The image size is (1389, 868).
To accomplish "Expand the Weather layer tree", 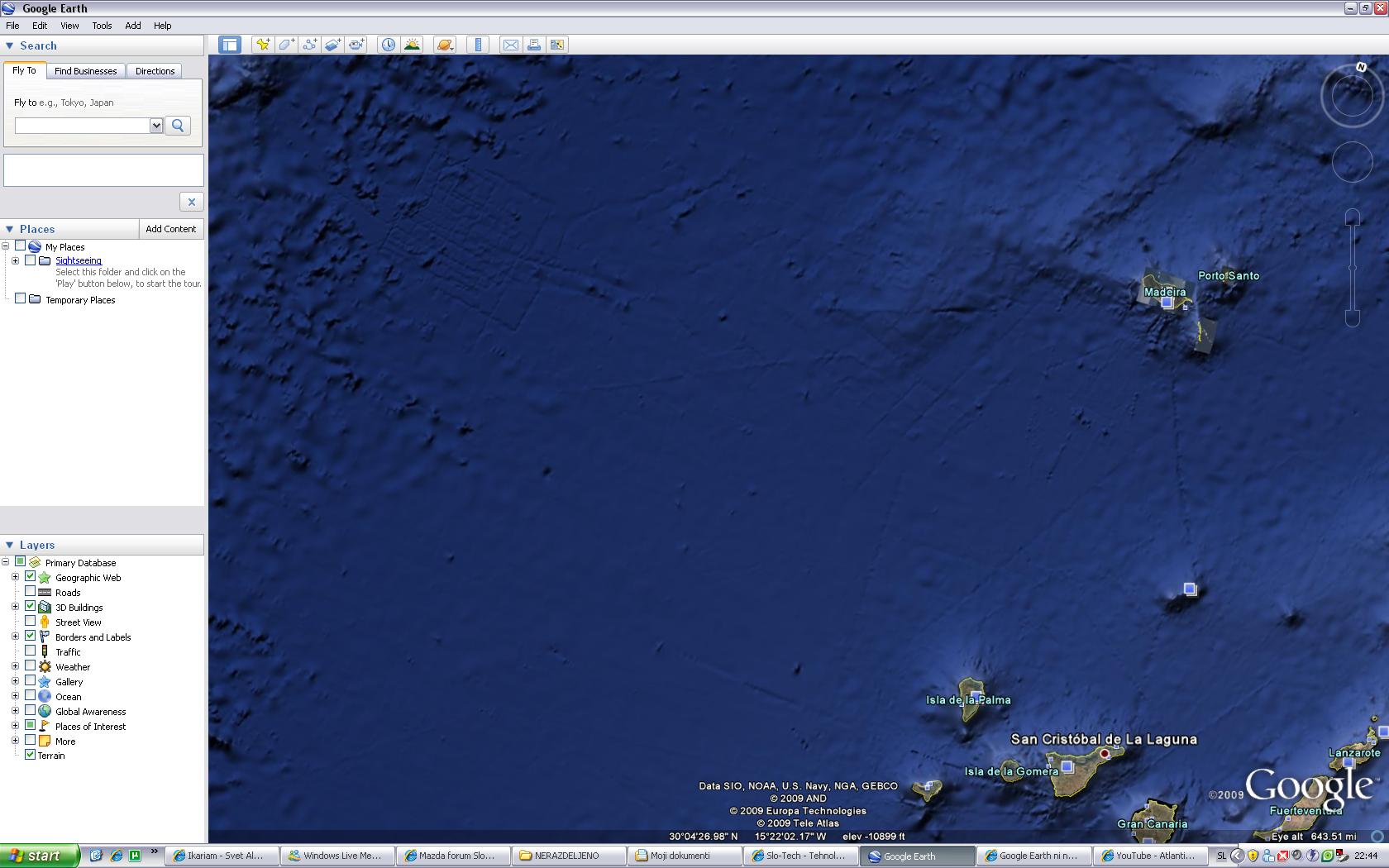I will pyautogui.click(x=15, y=666).
